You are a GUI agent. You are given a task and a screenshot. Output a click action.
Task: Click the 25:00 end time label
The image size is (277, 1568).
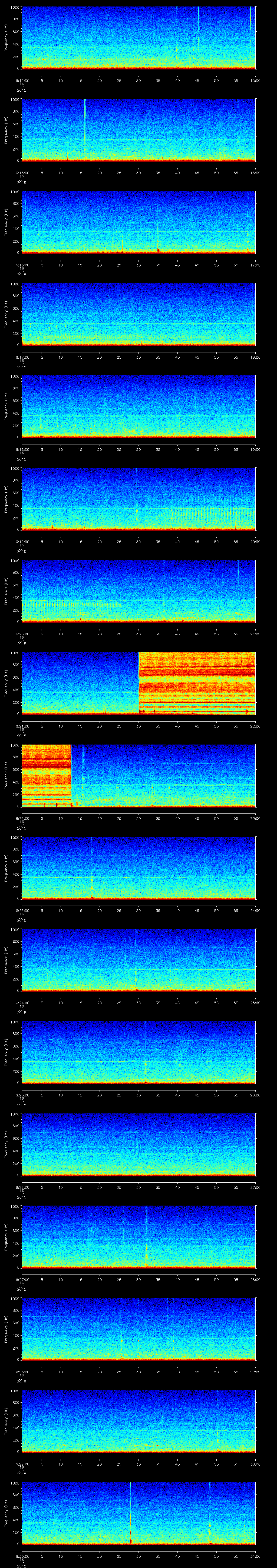(255, 1003)
